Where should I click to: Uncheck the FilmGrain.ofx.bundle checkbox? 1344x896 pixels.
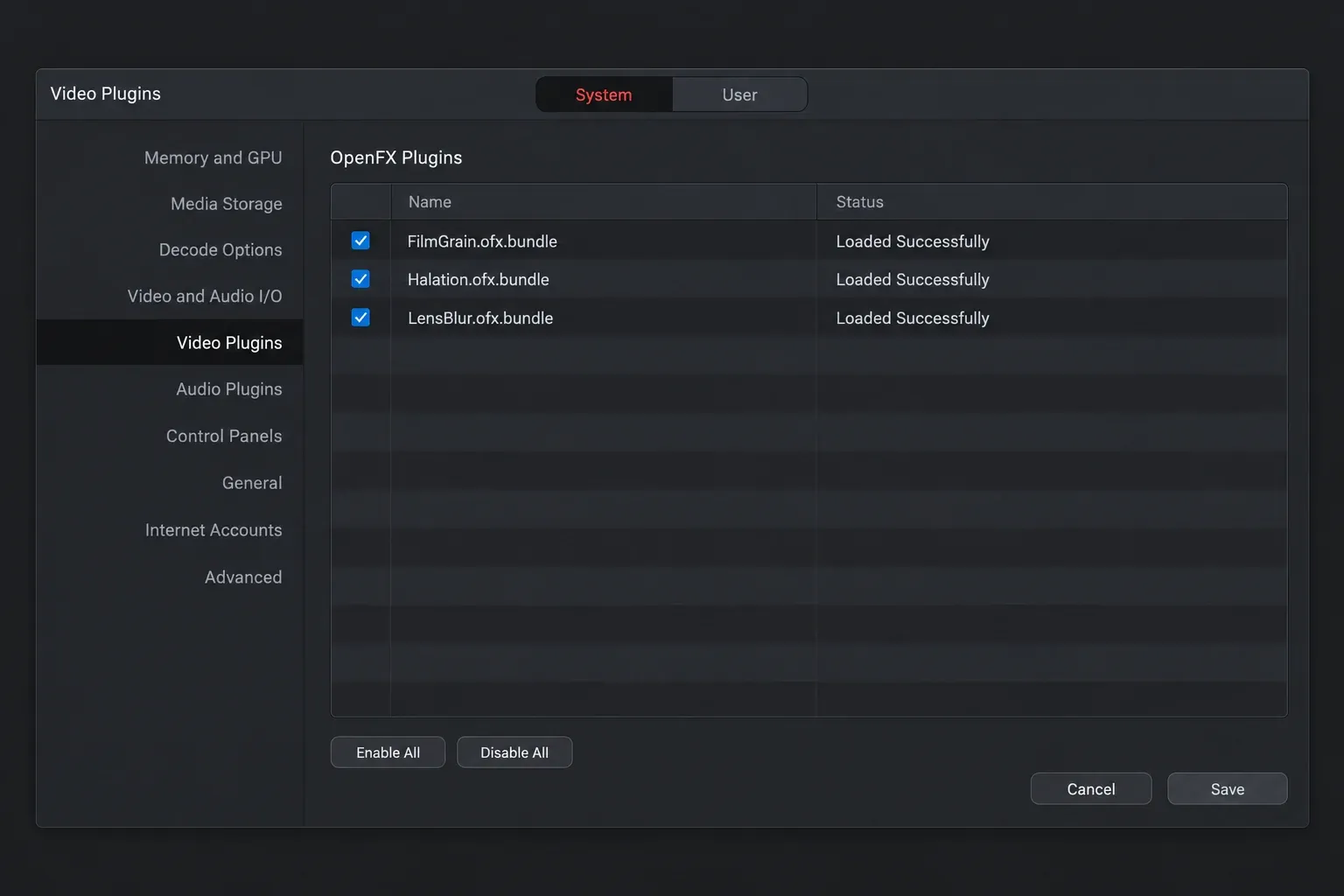tap(360, 241)
